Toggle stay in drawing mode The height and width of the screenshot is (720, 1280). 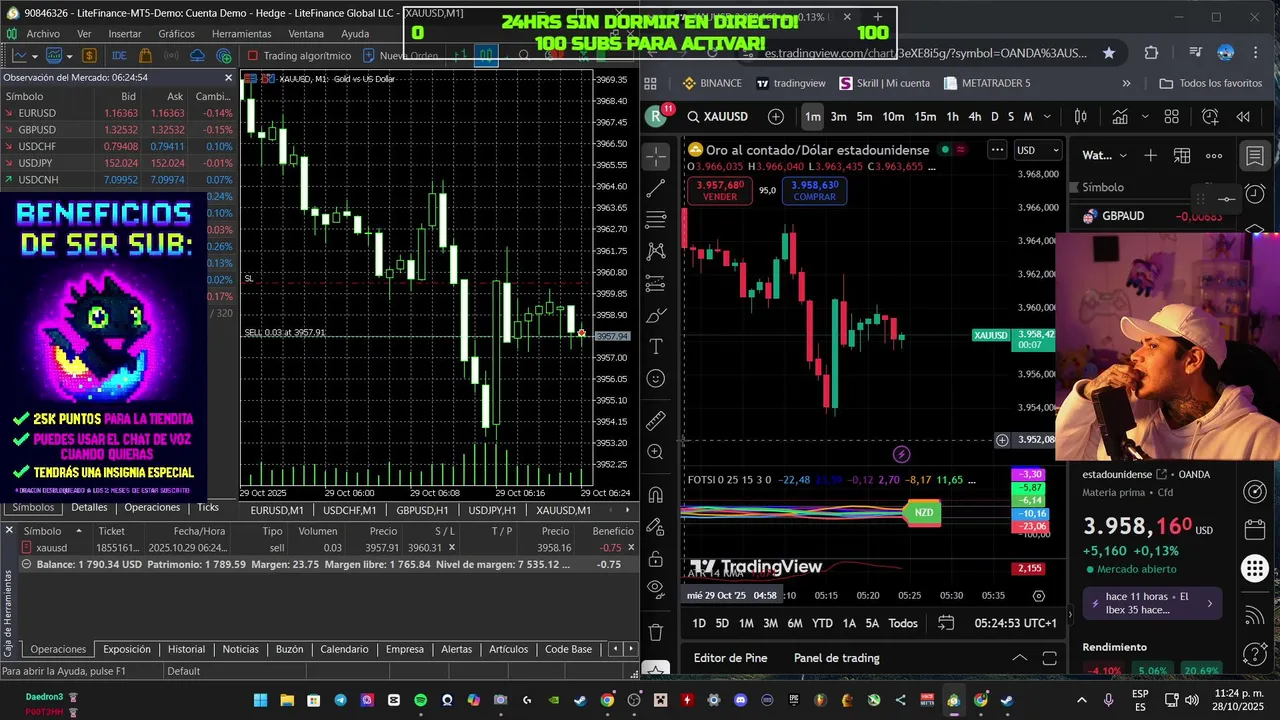tap(656, 527)
